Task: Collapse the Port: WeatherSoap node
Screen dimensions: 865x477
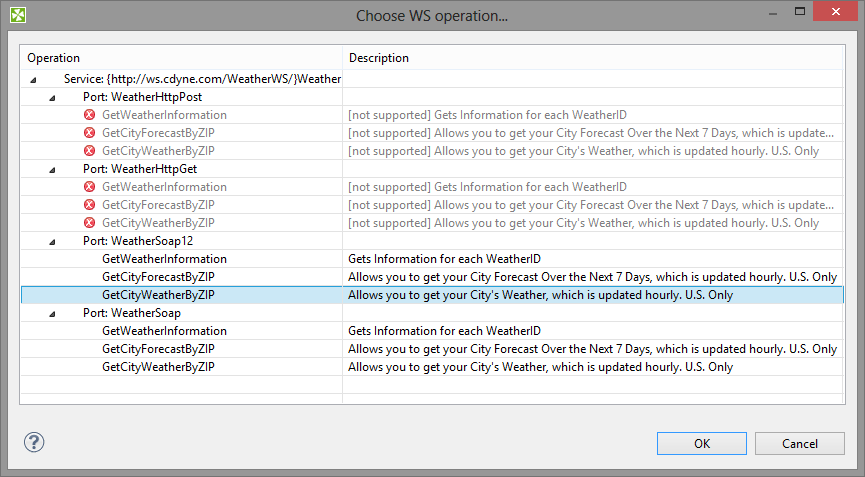Action: (53, 313)
